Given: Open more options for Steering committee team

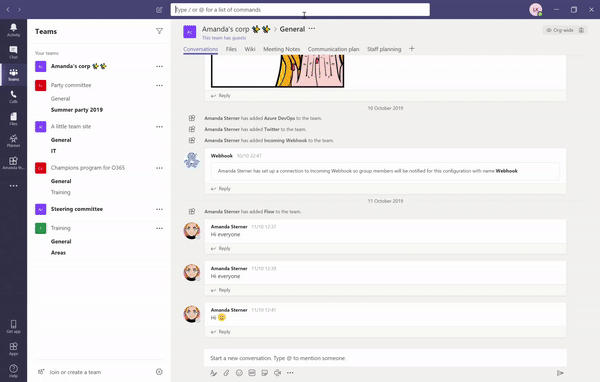Looking at the screenshot, I should coord(159,209).
